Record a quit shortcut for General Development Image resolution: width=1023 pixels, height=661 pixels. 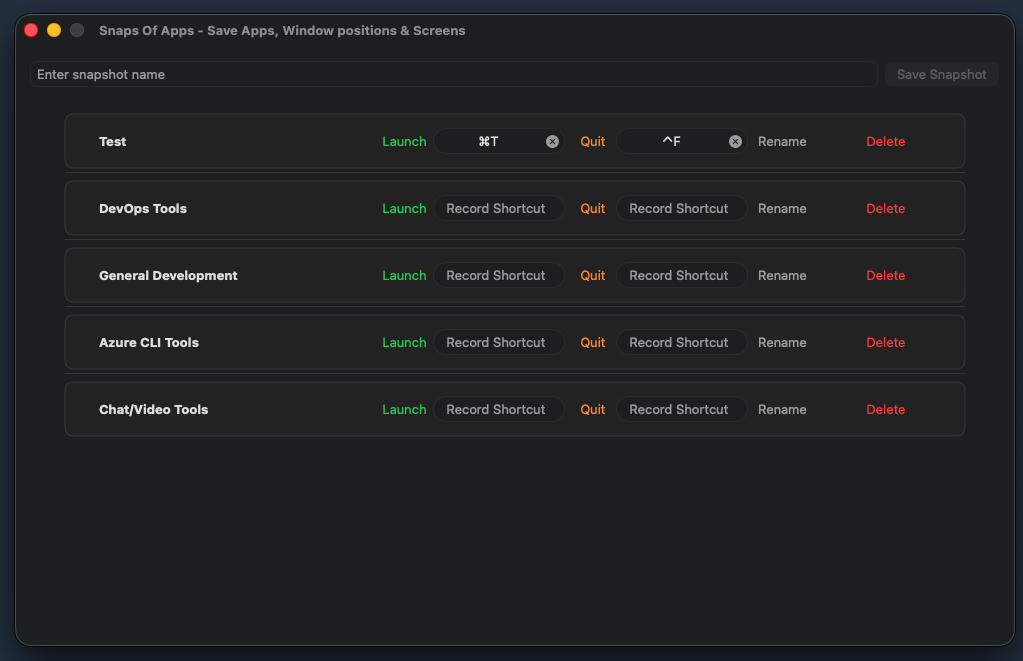(x=681, y=275)
